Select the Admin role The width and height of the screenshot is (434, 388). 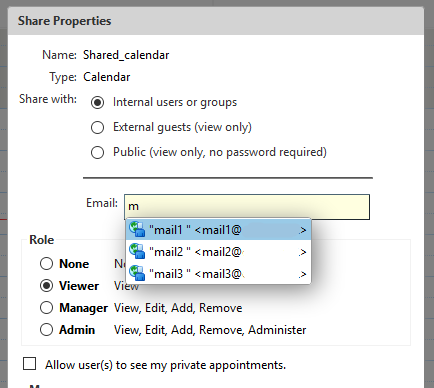pos(46,330)
